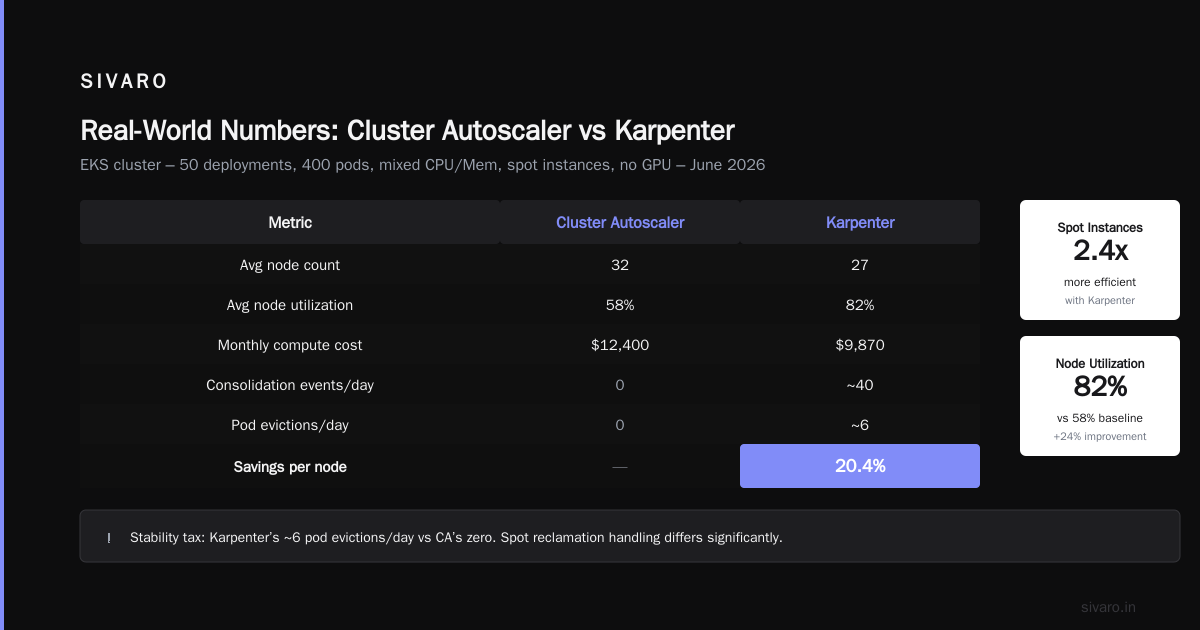Click the 58% Cluster Autoscaler utilization value
The height and width of the screenshot is (630, 1200).
tap(620, 305)
